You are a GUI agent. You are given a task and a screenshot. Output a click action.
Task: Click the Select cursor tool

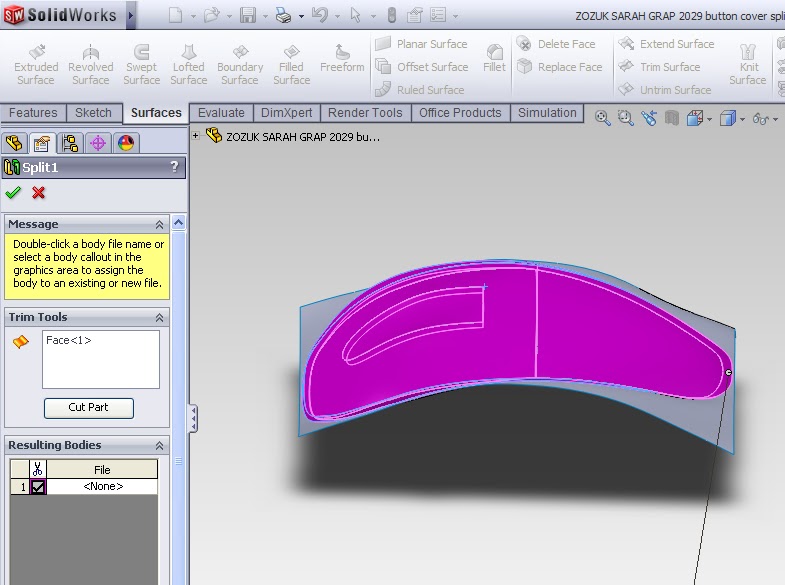click(355, 16)
